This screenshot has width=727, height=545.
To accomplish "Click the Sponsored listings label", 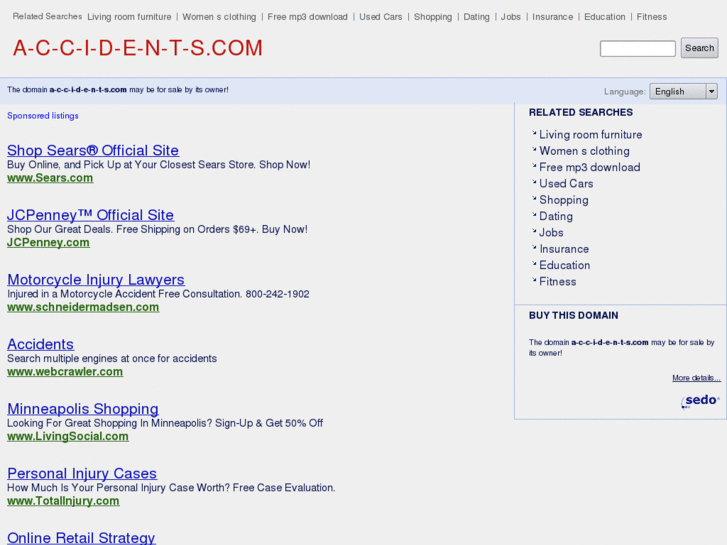I will (43, 115).
